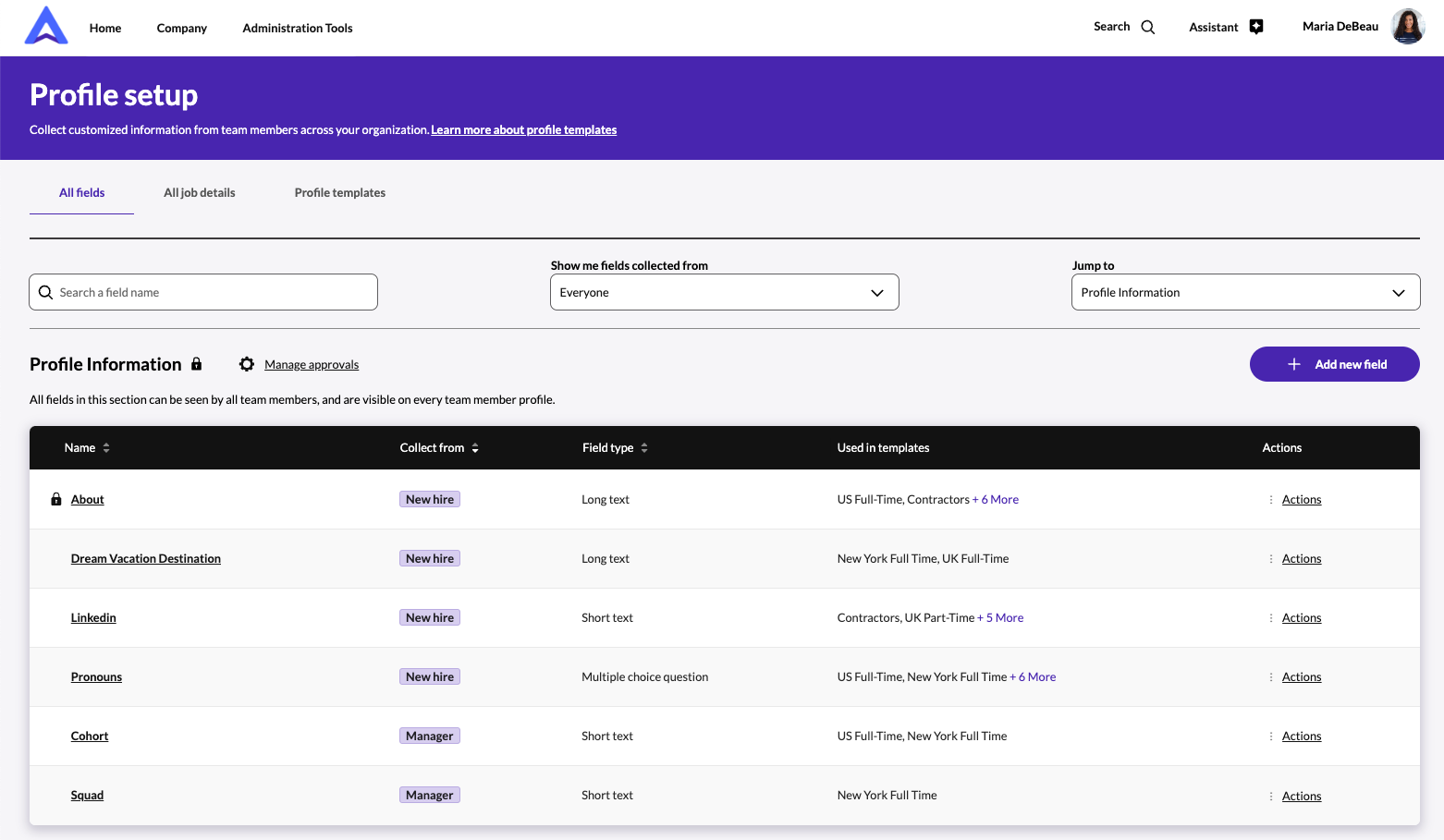
Task: Open Learn more about profile templates link
Action: tap(524, 129)
